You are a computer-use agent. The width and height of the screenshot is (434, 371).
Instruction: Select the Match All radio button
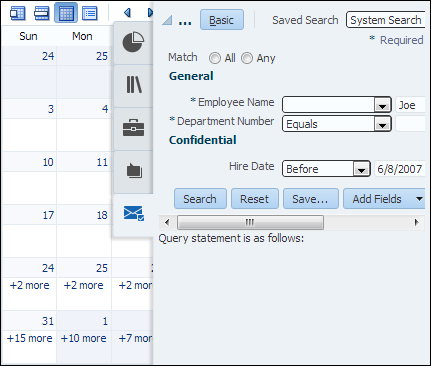[x=215, y=58]
